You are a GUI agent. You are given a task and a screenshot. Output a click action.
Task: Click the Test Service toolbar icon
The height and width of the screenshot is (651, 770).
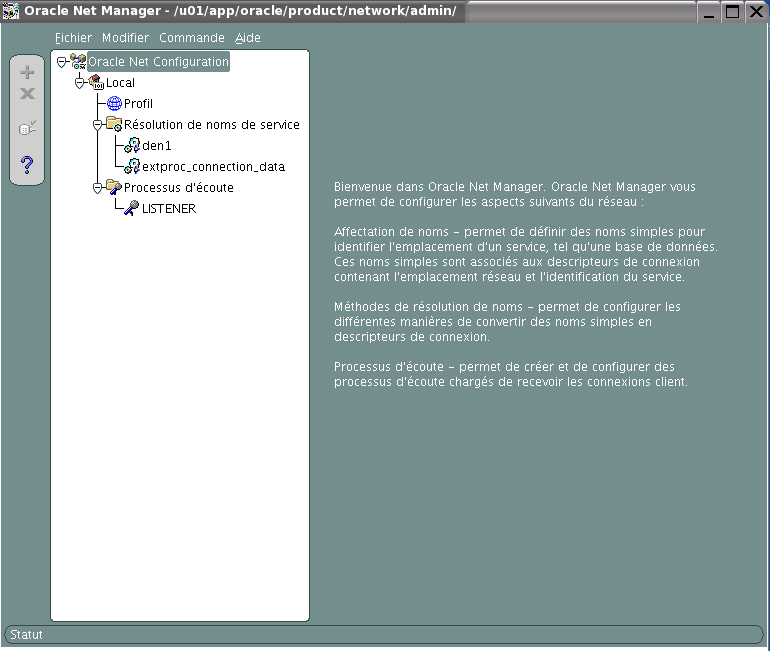pyautogui.click(x=27, y=128)
